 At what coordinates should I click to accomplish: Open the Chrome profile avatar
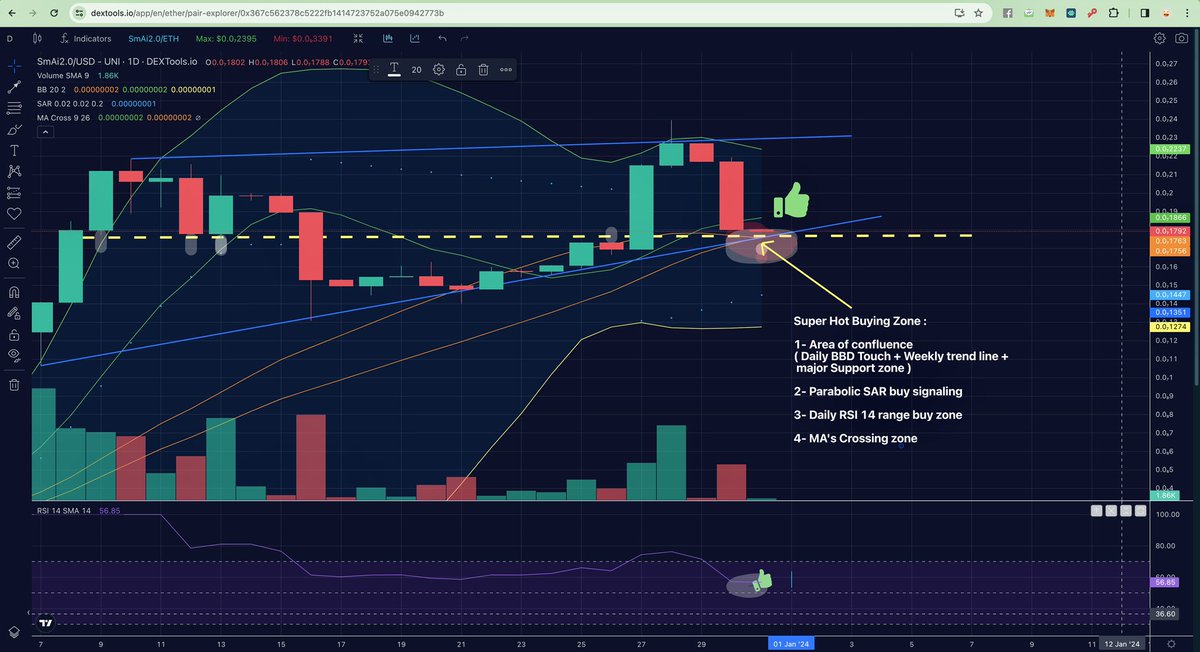(1166, 13)
